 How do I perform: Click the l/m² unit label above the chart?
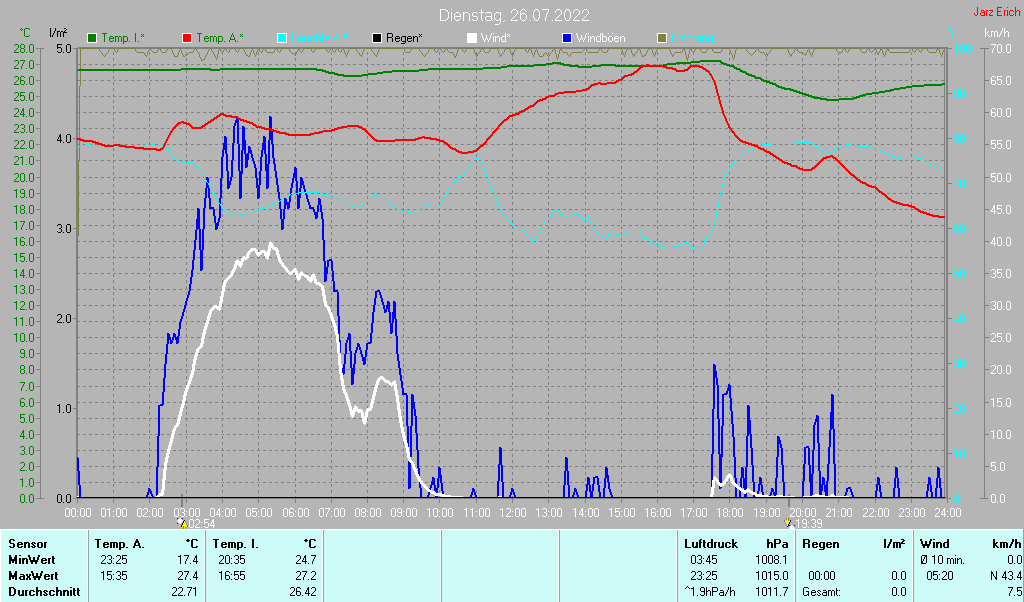[59, 33]
